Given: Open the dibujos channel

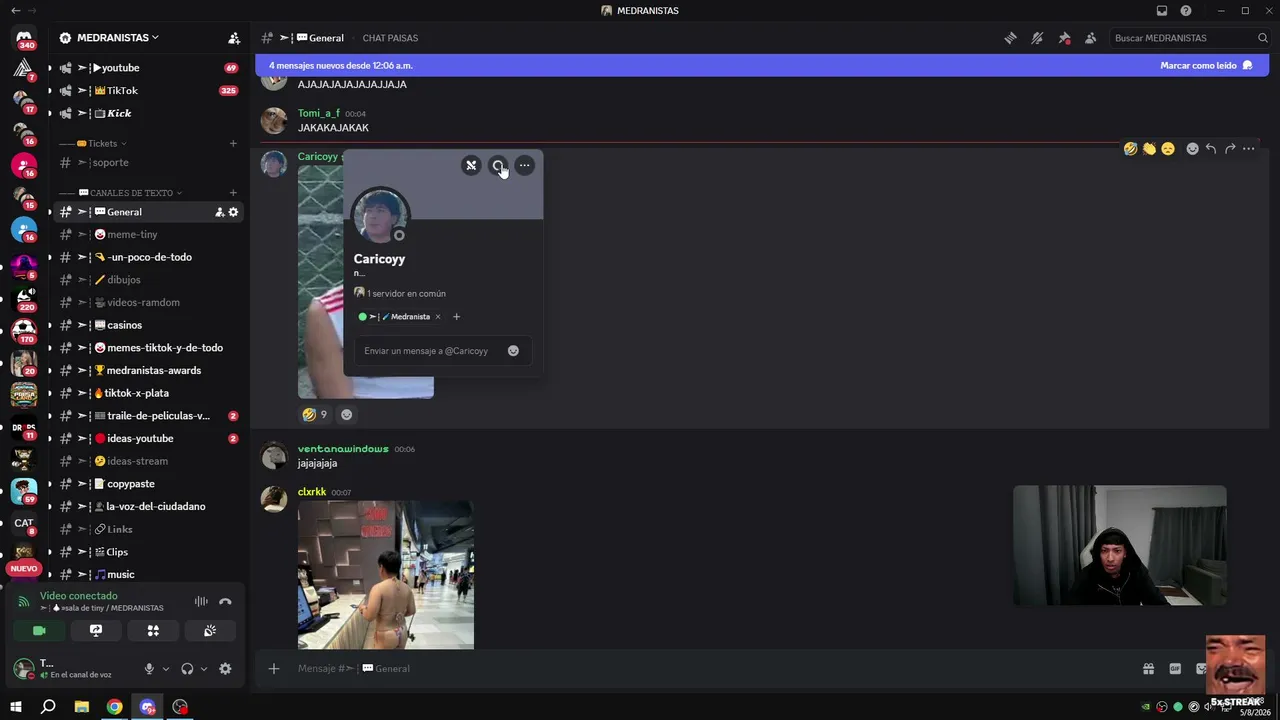Looking at the screenshot, I should (148, 280).
